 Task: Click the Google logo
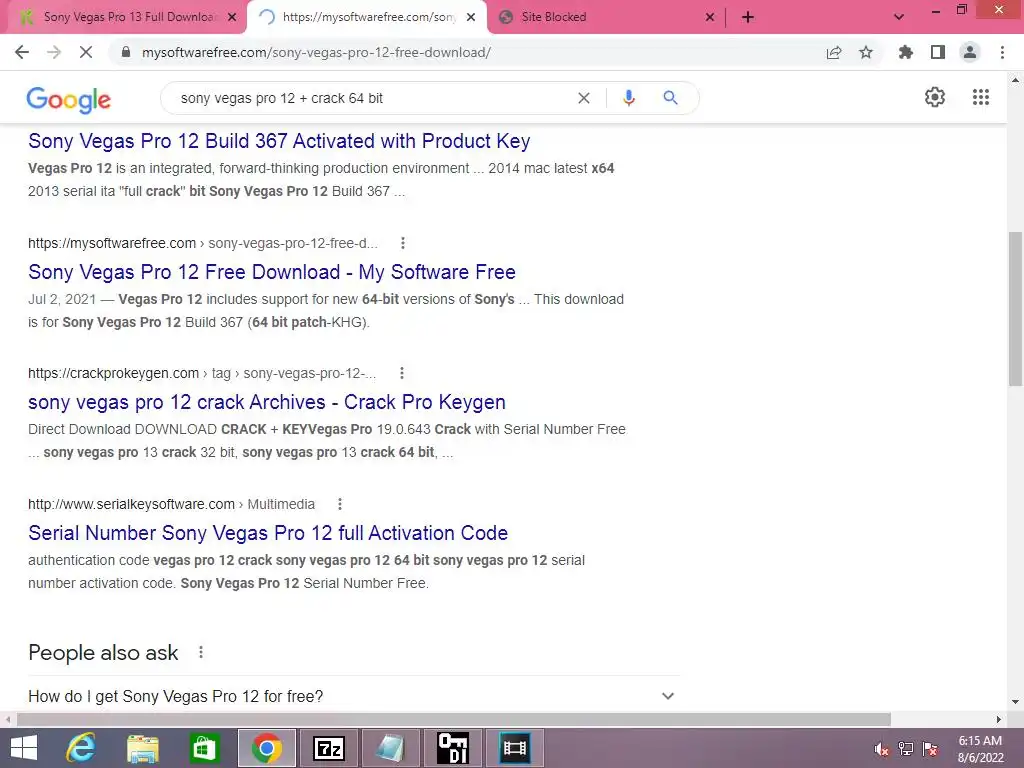[x=69, y=99]
